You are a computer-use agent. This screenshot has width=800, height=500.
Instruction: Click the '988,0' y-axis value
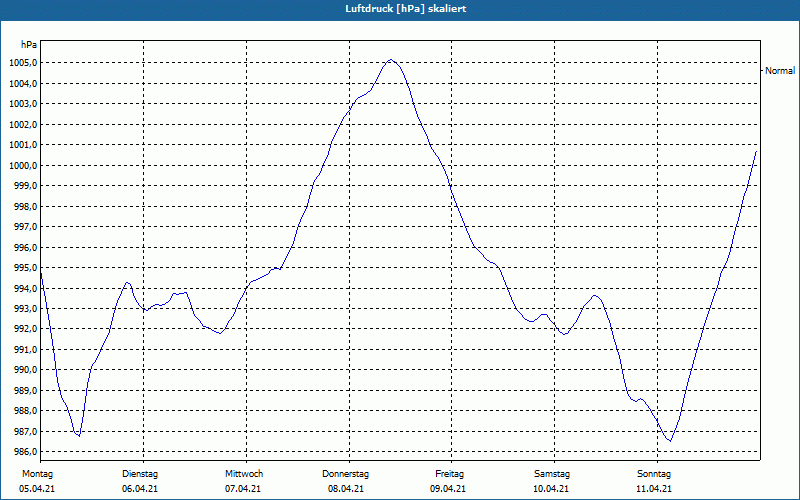pos(26,411)
